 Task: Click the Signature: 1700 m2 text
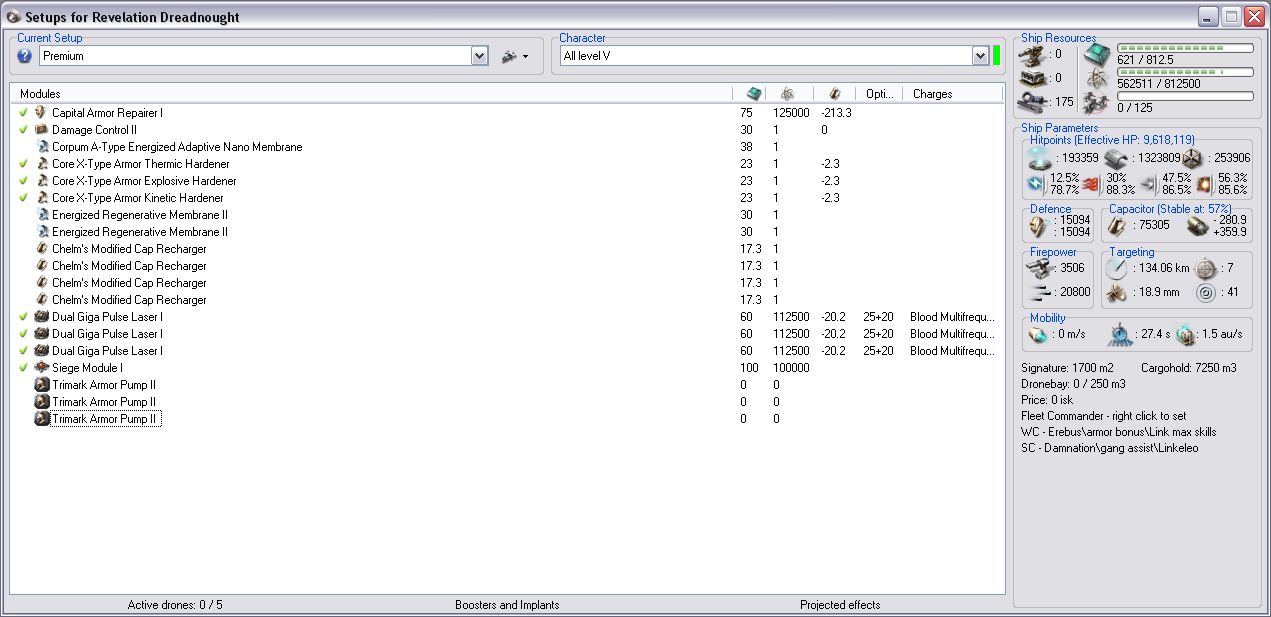[x=1065, y=368]
